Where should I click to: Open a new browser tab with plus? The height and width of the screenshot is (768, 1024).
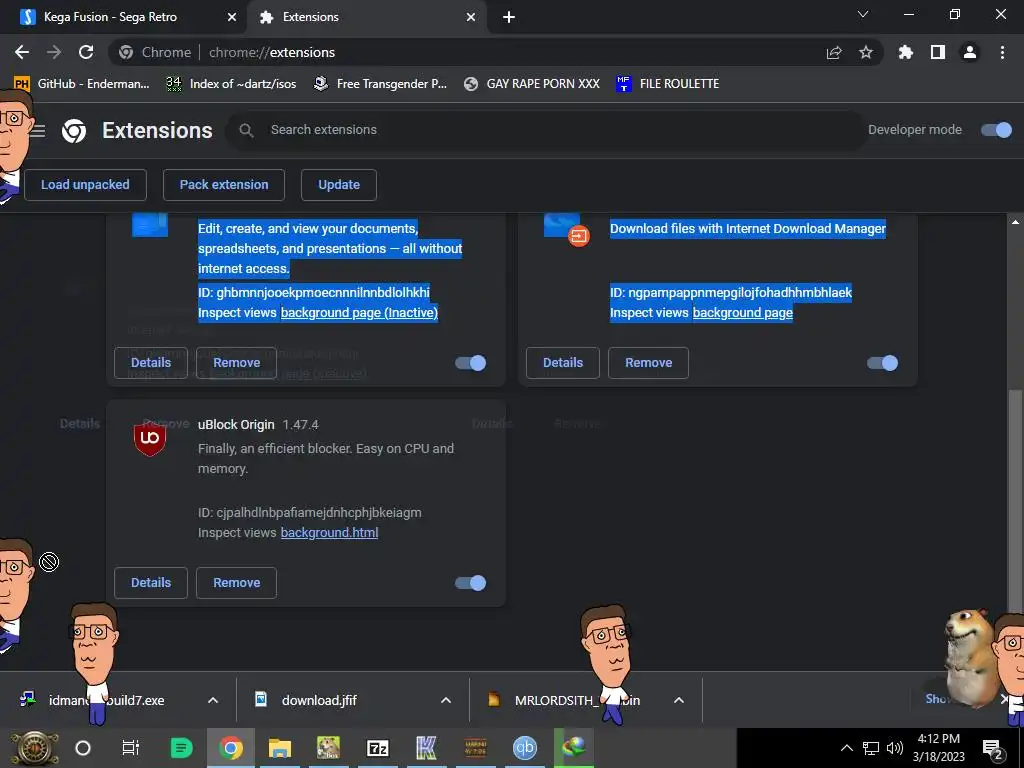(509, 17)
